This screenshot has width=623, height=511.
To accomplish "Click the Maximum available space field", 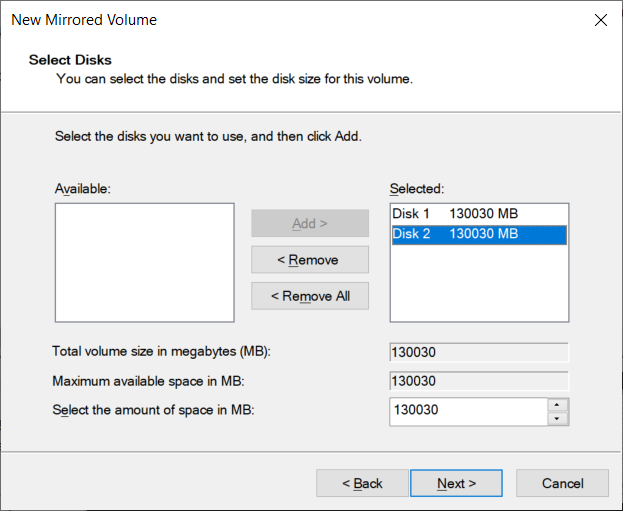I will click(479, 381).
